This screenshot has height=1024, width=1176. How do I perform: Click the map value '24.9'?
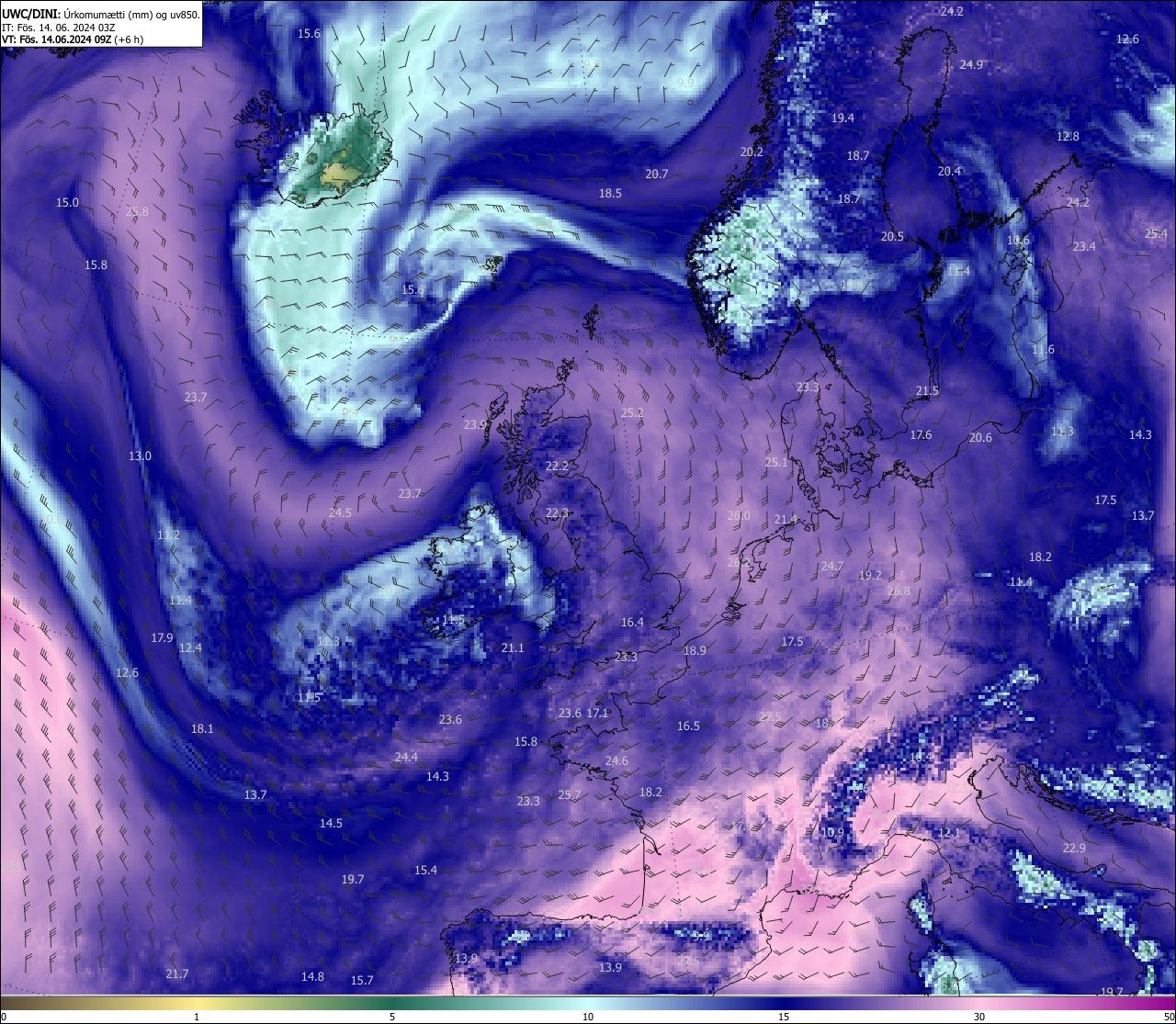pyautogui.click(x=971, y=64)
